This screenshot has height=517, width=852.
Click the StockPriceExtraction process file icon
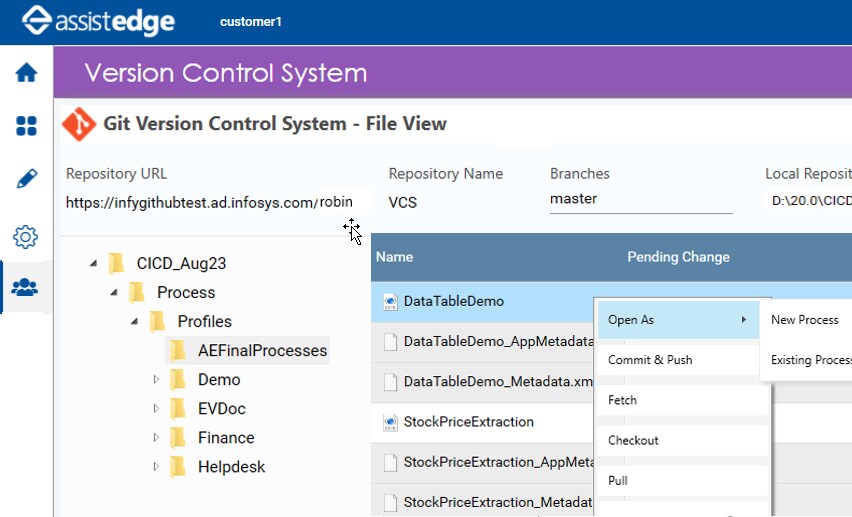[x=390, y=422]
